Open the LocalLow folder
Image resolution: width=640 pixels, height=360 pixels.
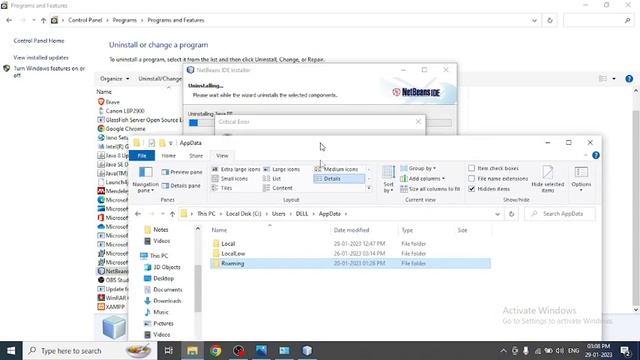click(x=233, y=253)
